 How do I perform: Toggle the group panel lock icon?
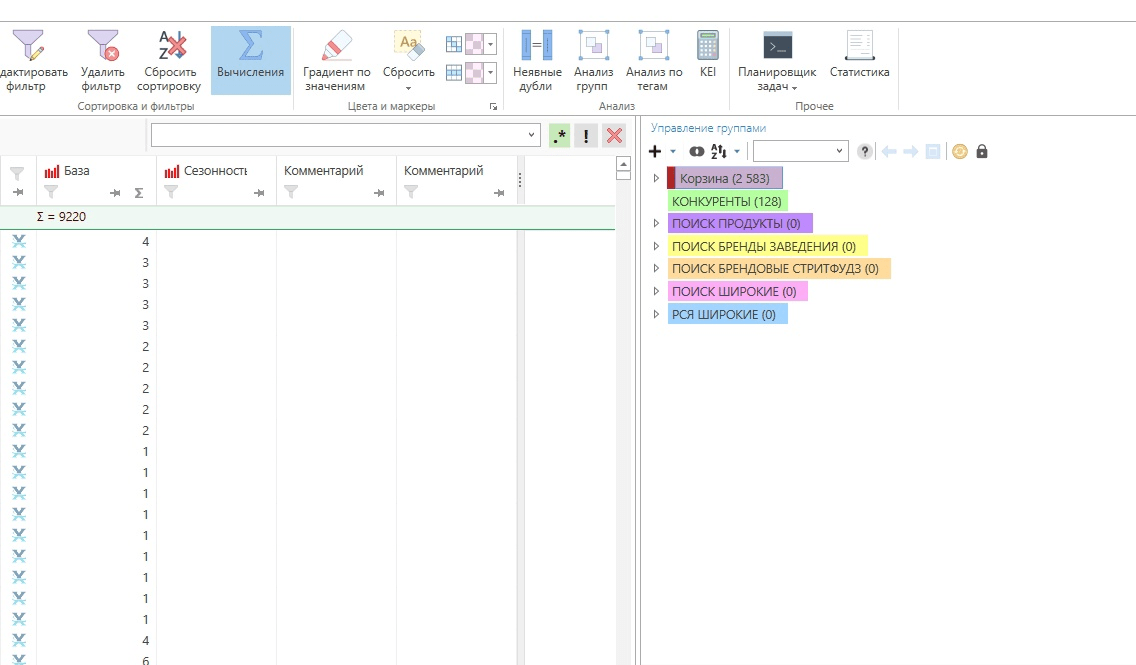982,151
